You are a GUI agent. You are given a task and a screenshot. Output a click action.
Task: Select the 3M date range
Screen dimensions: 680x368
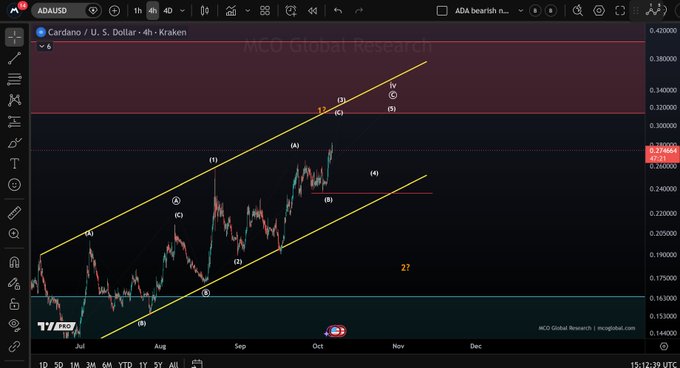(x=91, y=365)
